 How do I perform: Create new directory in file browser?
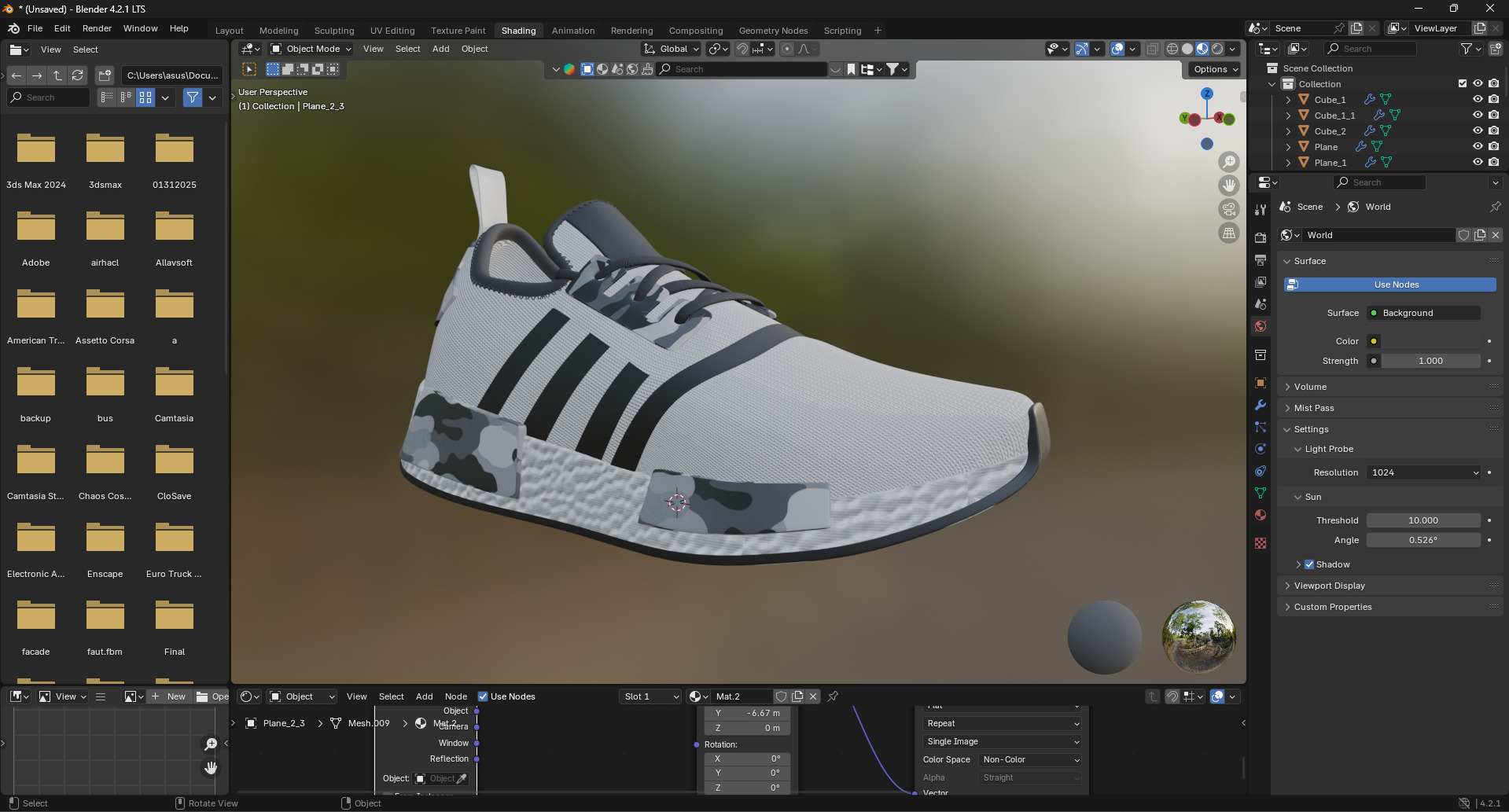tap(105, 75)
